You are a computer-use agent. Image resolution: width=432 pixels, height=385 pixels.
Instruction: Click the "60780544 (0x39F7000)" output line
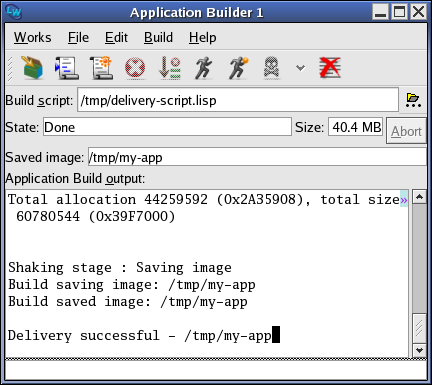(96, 216)
